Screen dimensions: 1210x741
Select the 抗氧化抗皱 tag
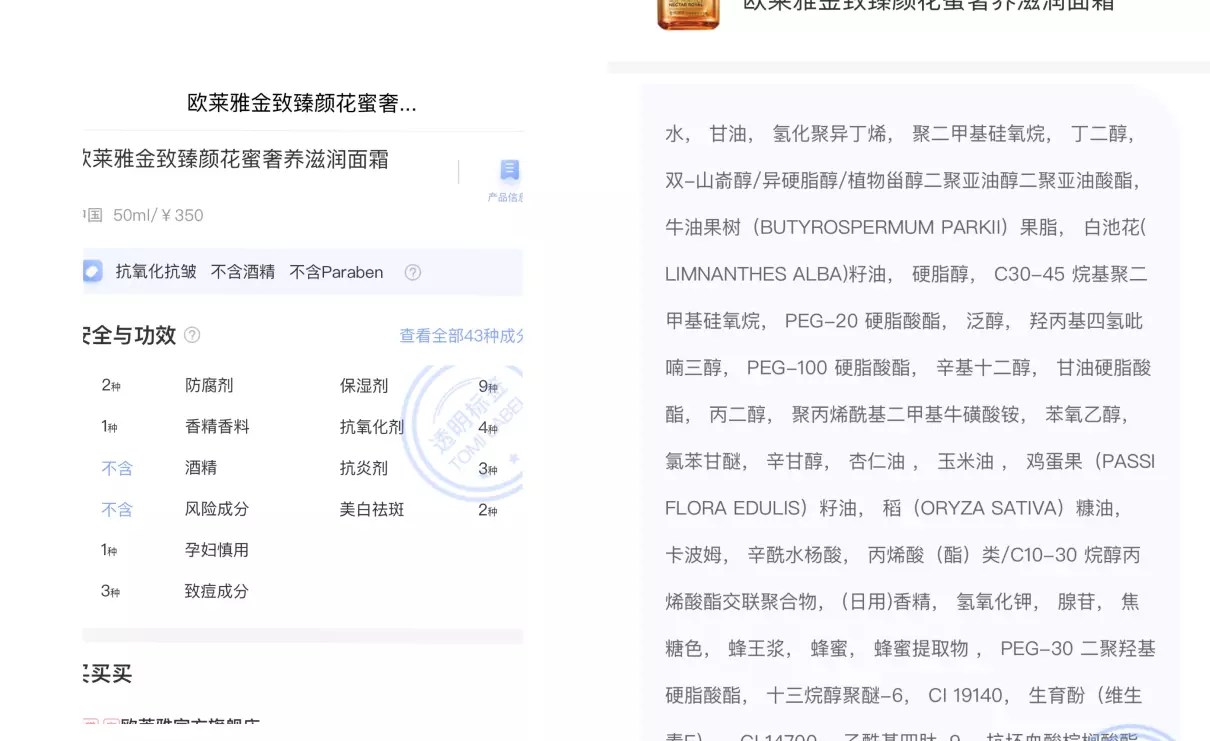tap(156, 272)
